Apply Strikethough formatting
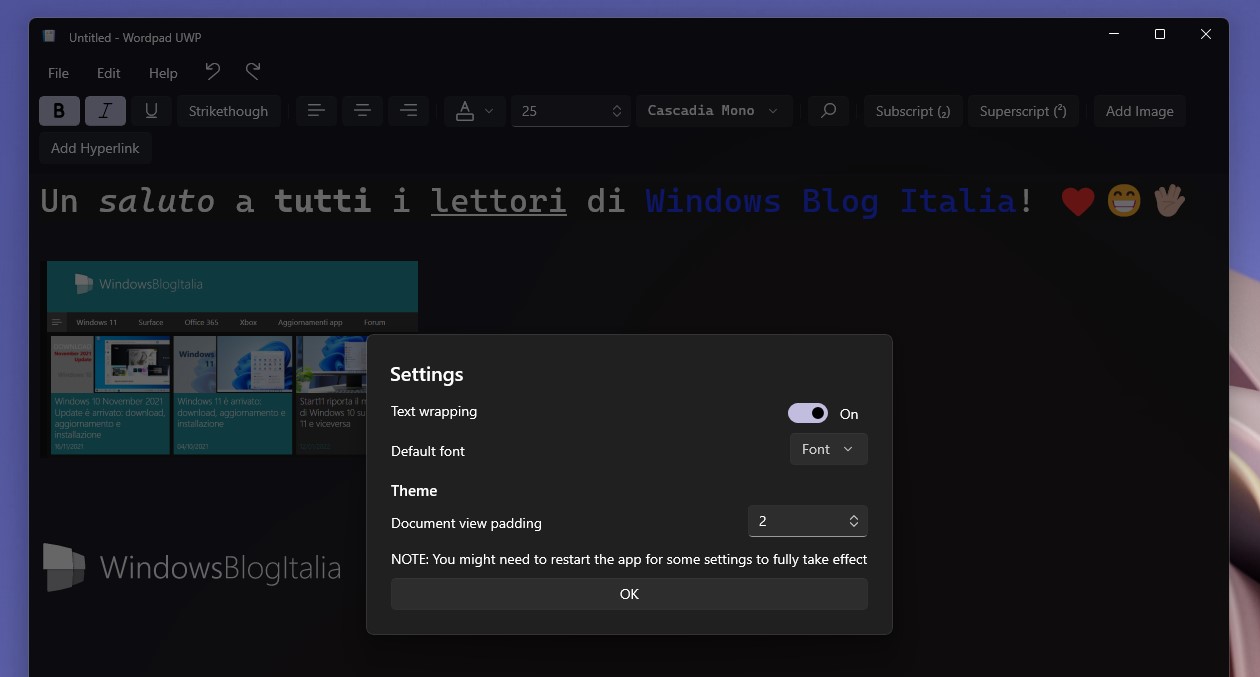This screenshot has width=1260, height=677. [228, 111]
